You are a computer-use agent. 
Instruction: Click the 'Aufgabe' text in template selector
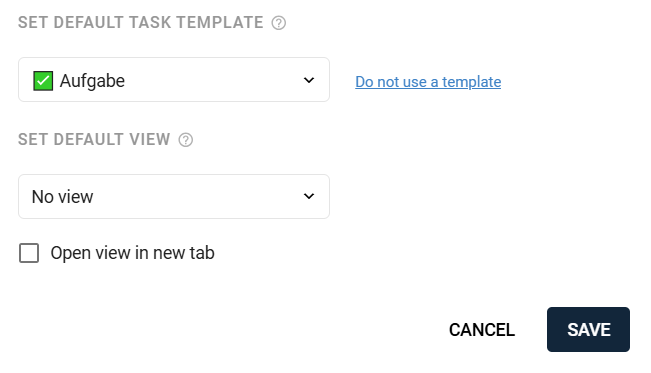92,81
